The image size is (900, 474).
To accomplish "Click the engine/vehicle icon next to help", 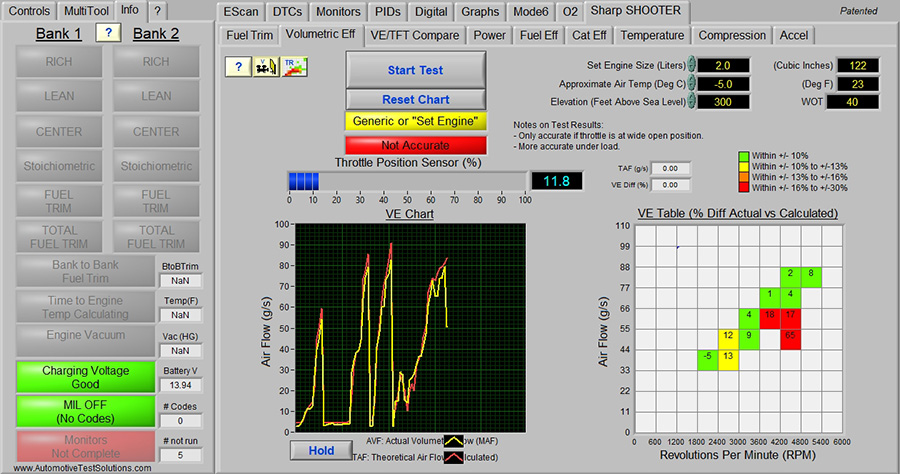I will pos(267,66).
